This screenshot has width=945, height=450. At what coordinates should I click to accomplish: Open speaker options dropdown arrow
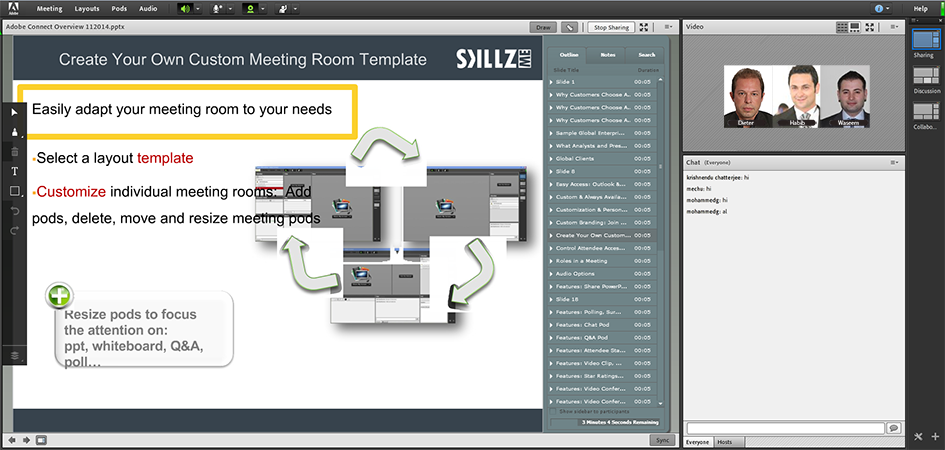pos(198,9)
